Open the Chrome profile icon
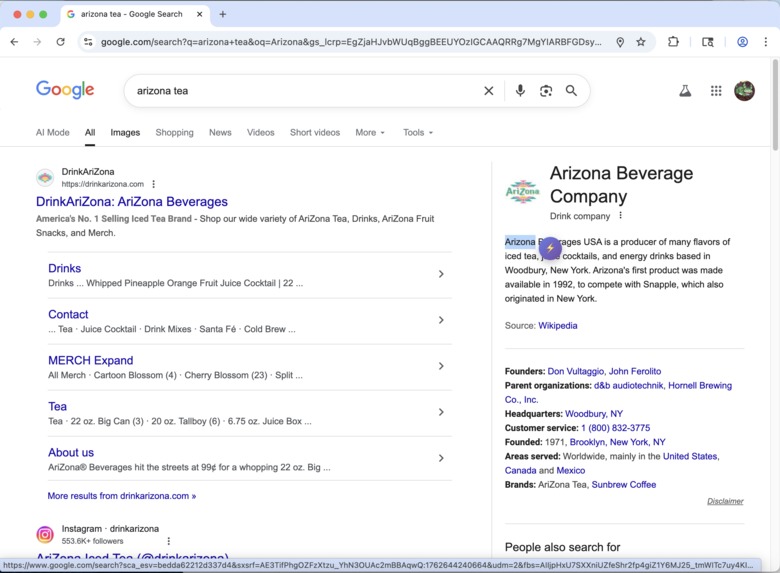Screen dimensions: 780x573 tap(742, 42)
